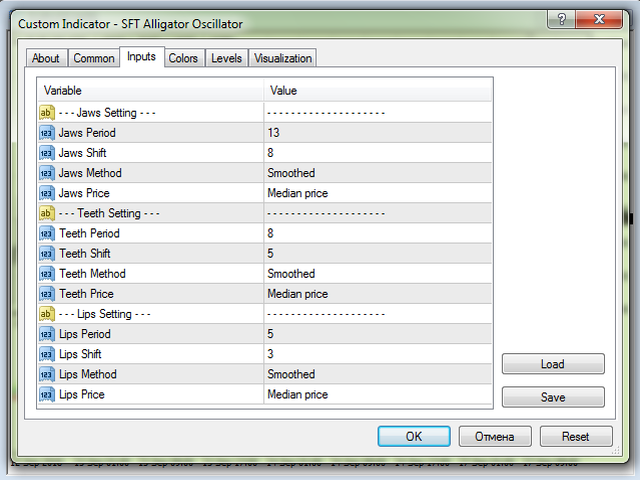The width and height of the screenshot is (640, 480).
Task: Edit the Jaws Period value 13
Action: tap(378, 133)
